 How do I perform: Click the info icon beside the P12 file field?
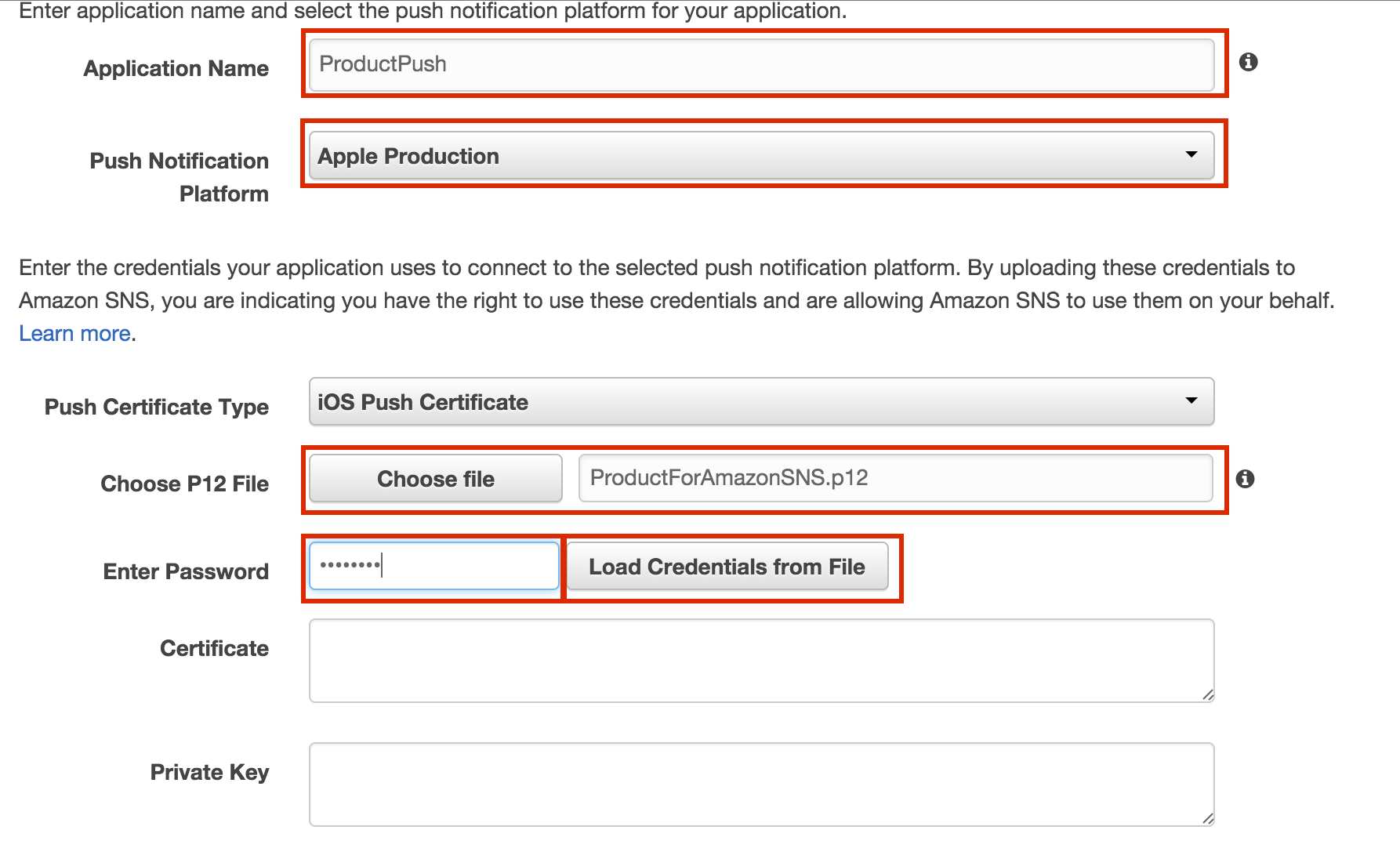point(1245,479)
